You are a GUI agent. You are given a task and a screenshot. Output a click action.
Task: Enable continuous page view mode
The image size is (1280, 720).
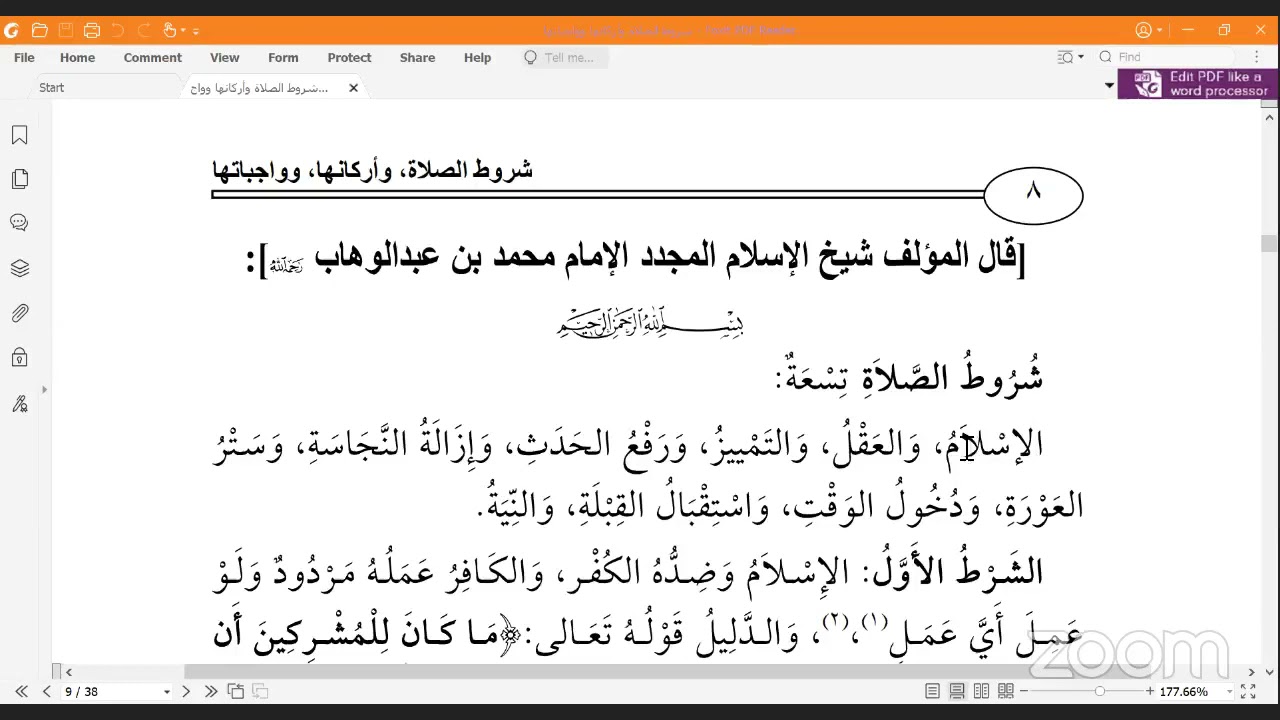pos(957,691)
